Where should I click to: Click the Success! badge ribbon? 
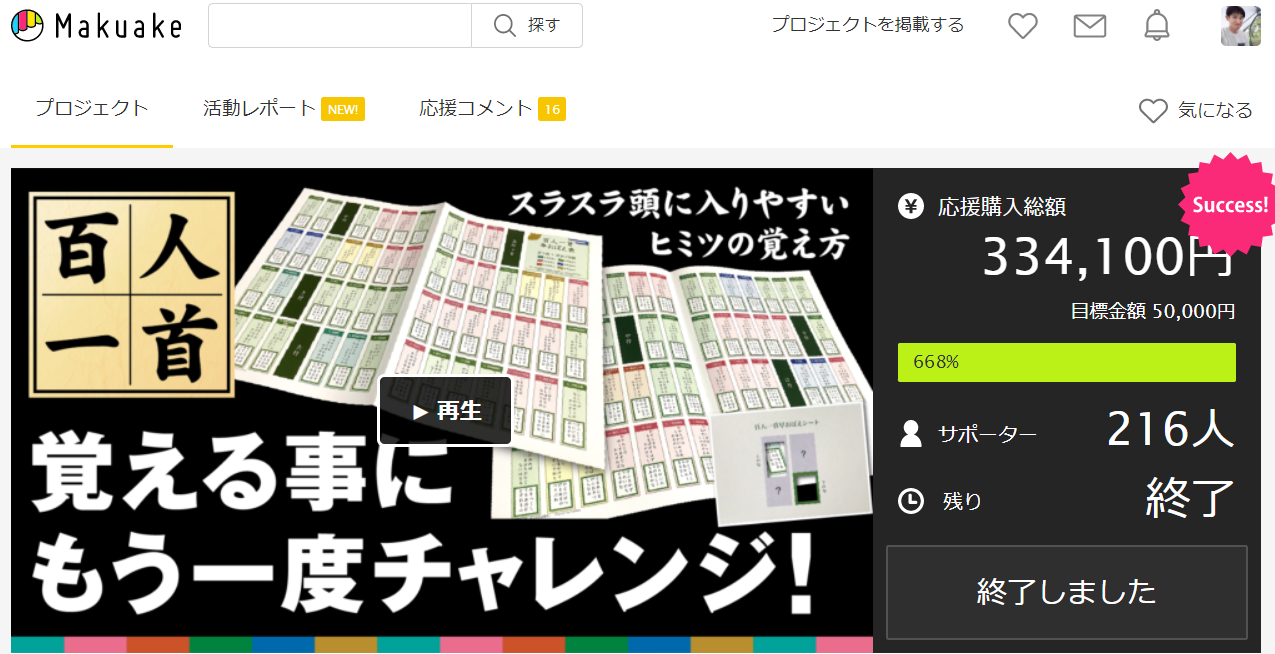click(1229, 205)
